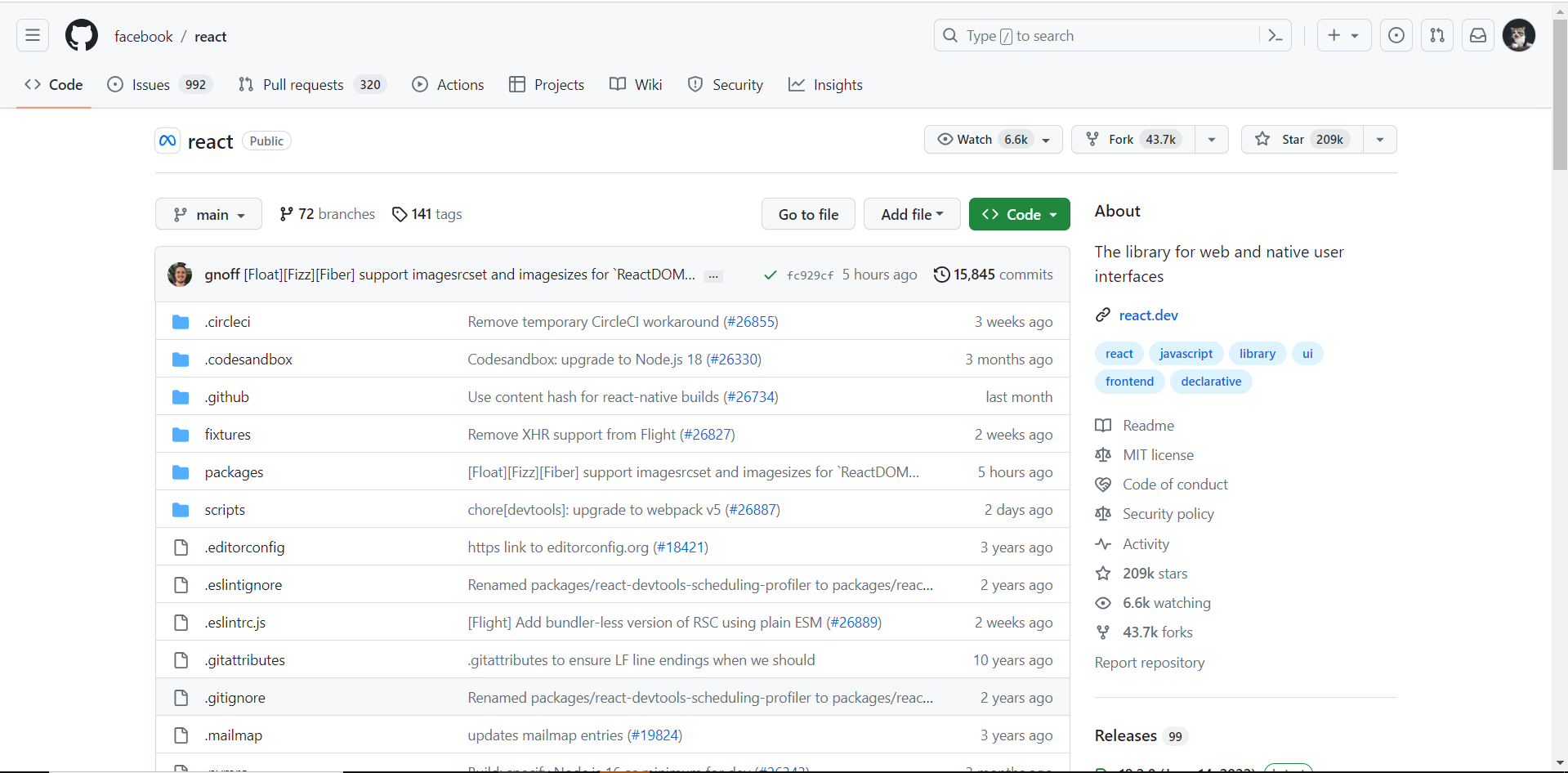Click the green checkmark commit status icon
1568x773 pixels.
[x=770, y=275]
